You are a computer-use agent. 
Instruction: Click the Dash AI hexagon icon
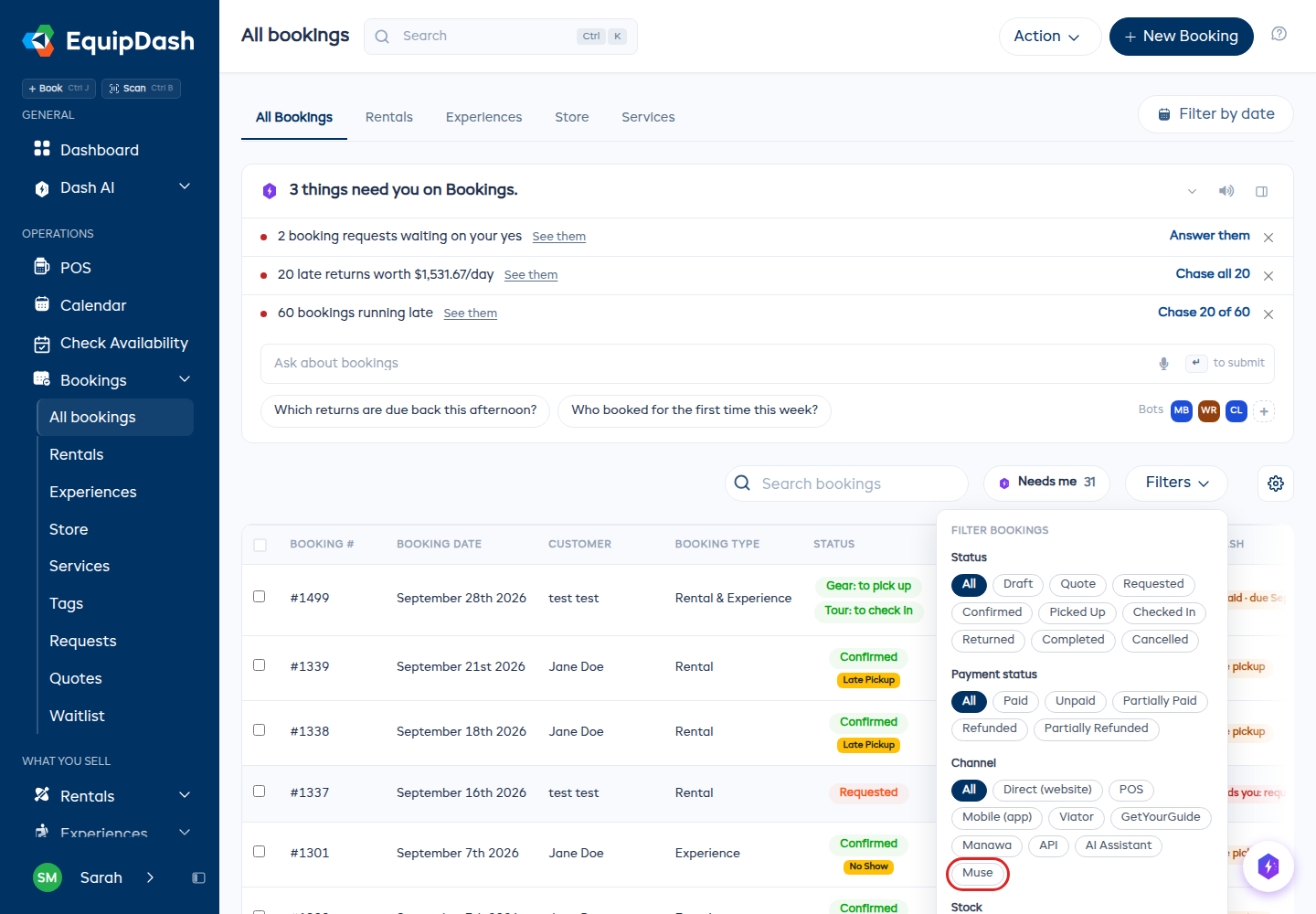(x=42, y=188)
